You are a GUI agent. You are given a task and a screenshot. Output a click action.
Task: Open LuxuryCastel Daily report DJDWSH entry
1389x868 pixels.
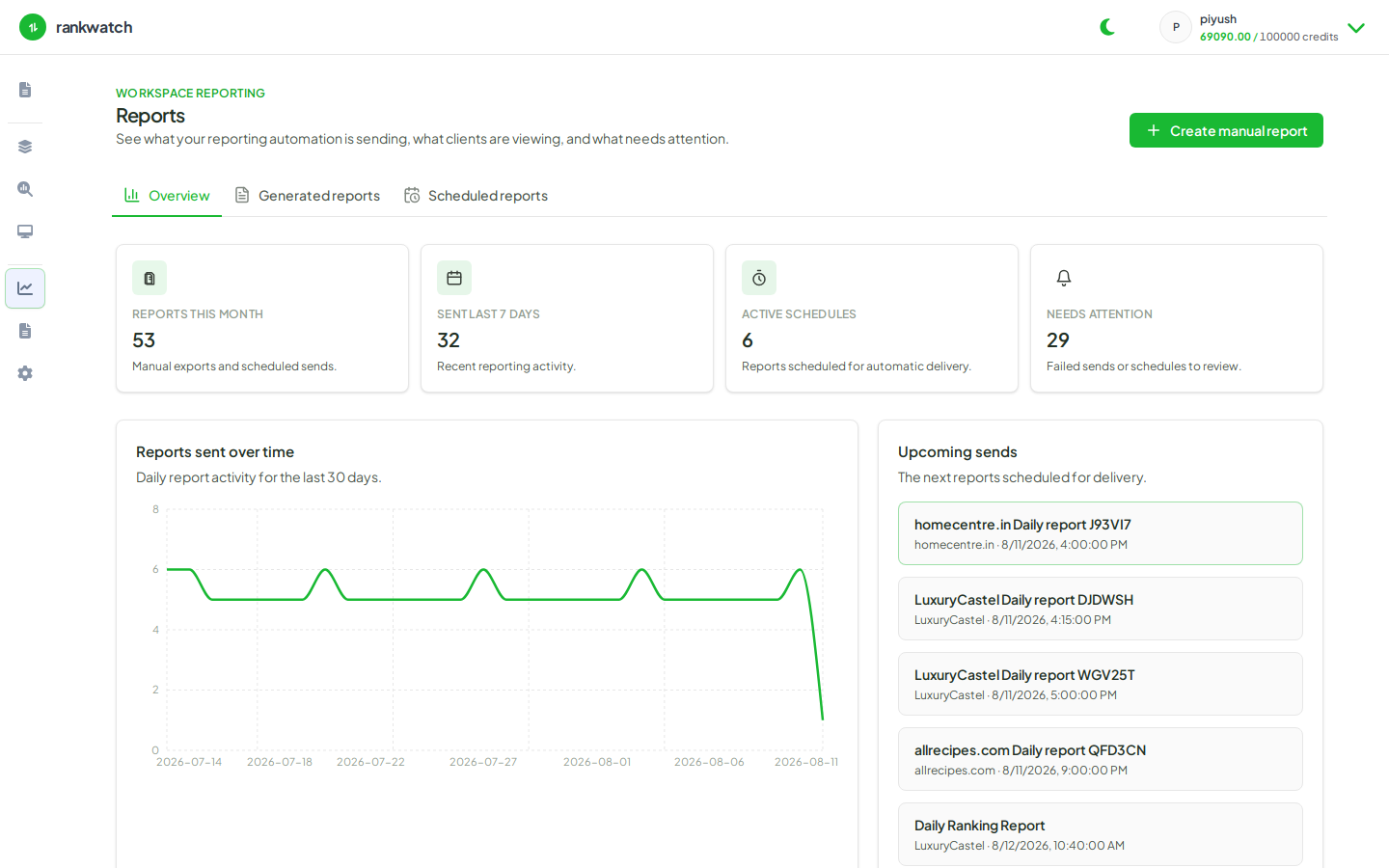[x=1101, y=609]
